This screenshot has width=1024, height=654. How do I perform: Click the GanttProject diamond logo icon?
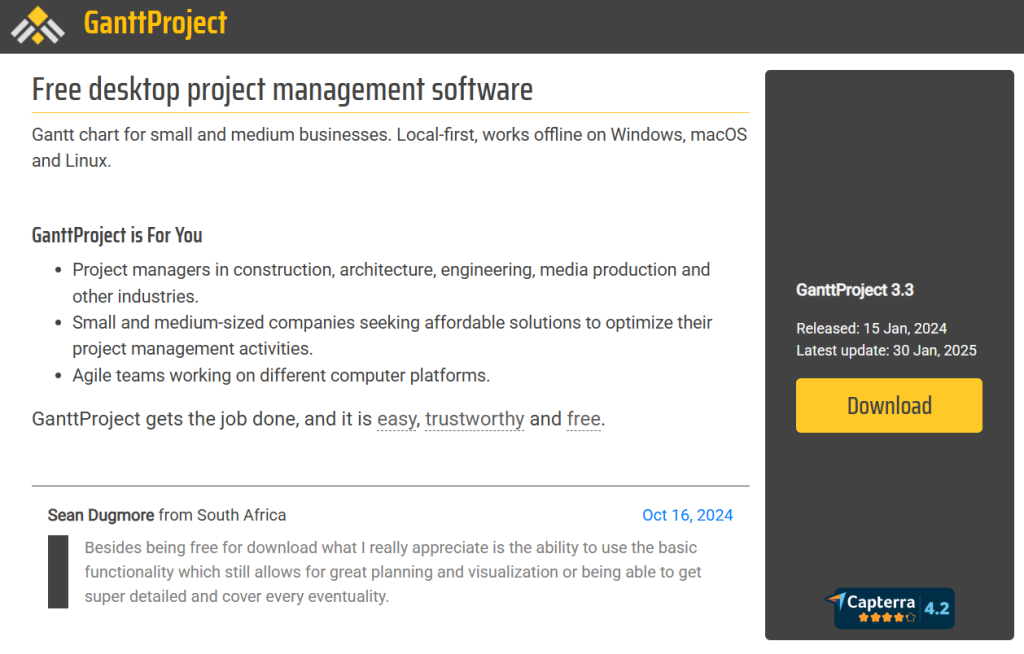pyautogui.click(x=39, y=26)
